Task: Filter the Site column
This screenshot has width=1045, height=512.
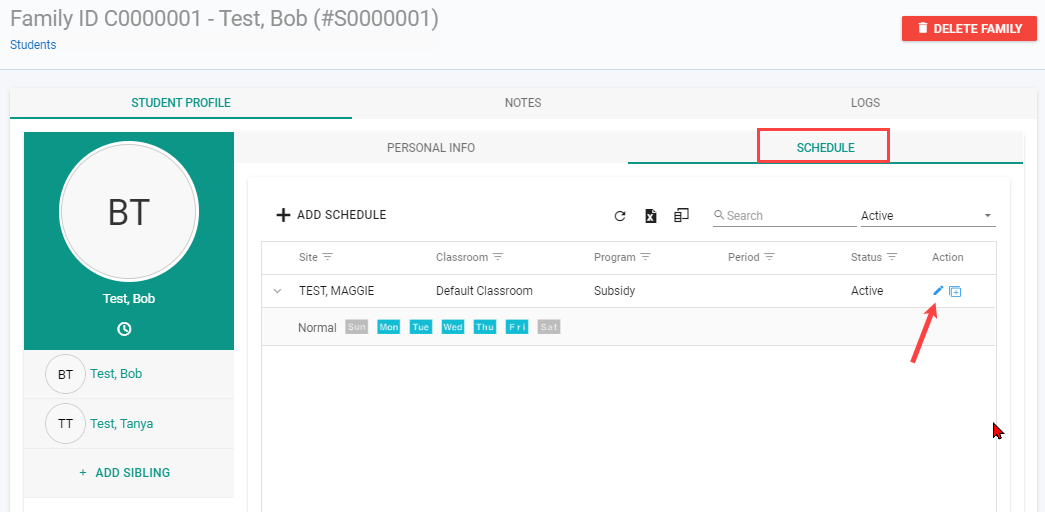Action: [x=328, y=257]
